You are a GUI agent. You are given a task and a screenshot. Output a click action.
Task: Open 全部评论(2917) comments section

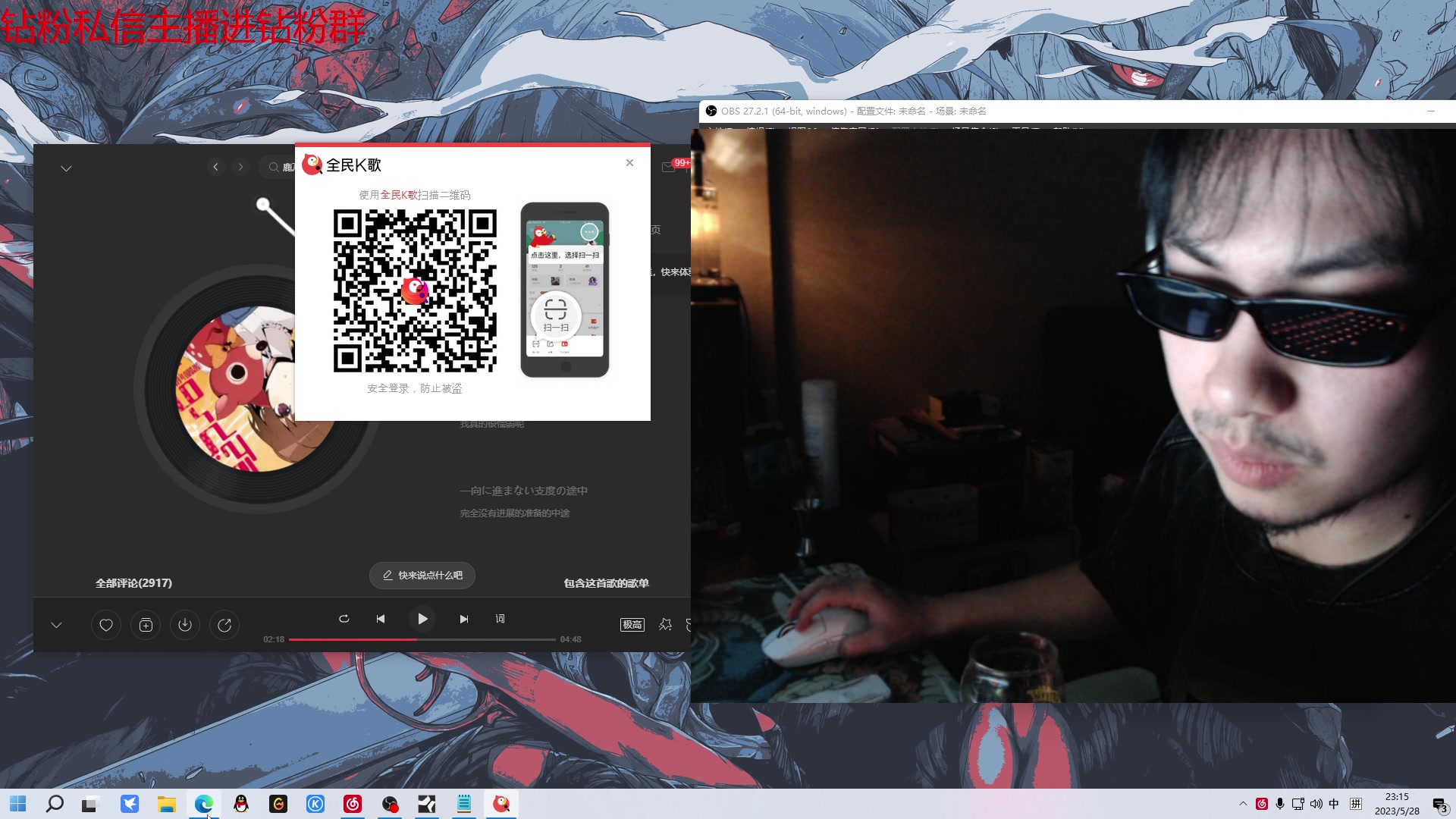pyautogui.click(x=133, y=583)
